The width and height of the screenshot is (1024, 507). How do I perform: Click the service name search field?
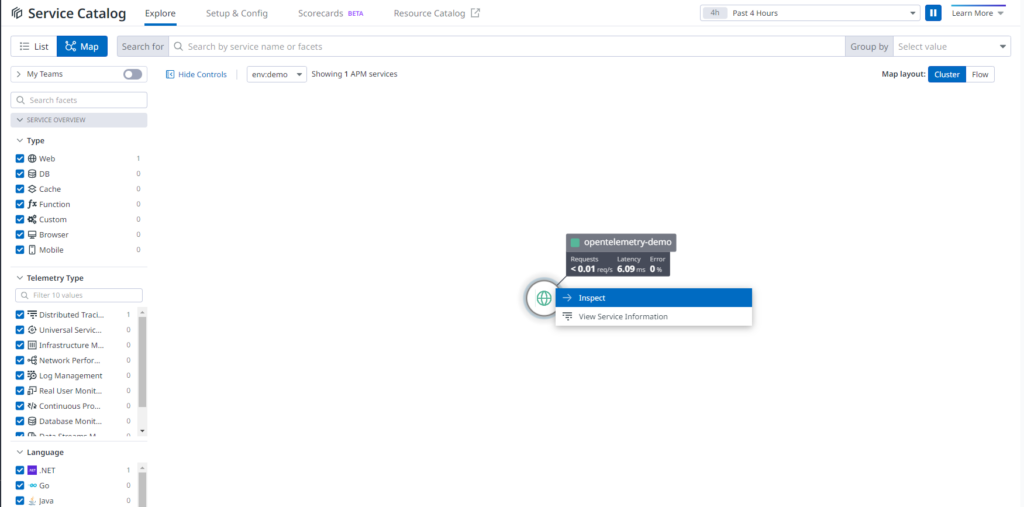point(507,46)
